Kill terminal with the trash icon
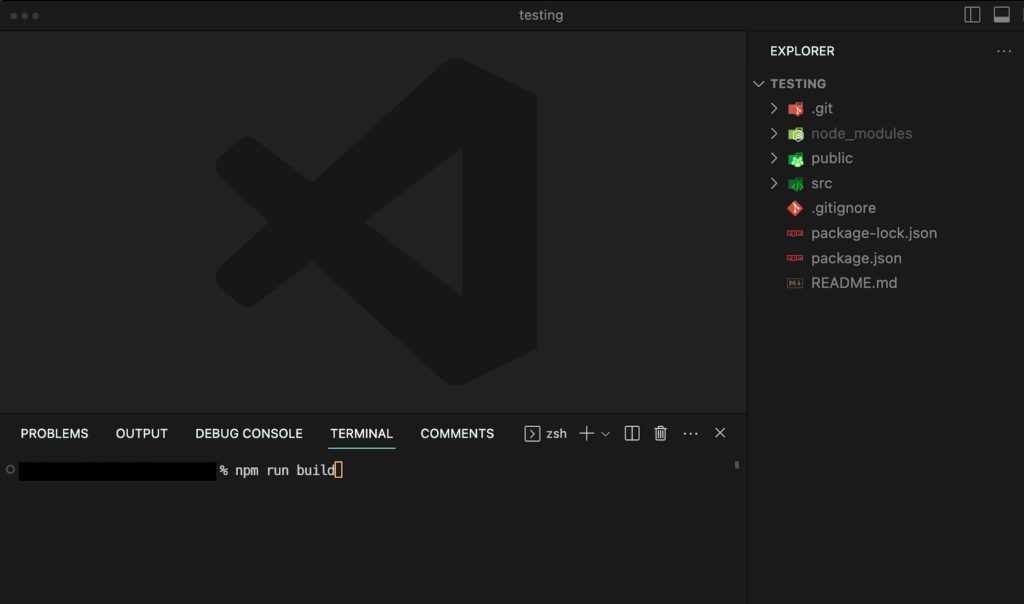The height and width of the screenshot is (604, 1024). (660, 433)
